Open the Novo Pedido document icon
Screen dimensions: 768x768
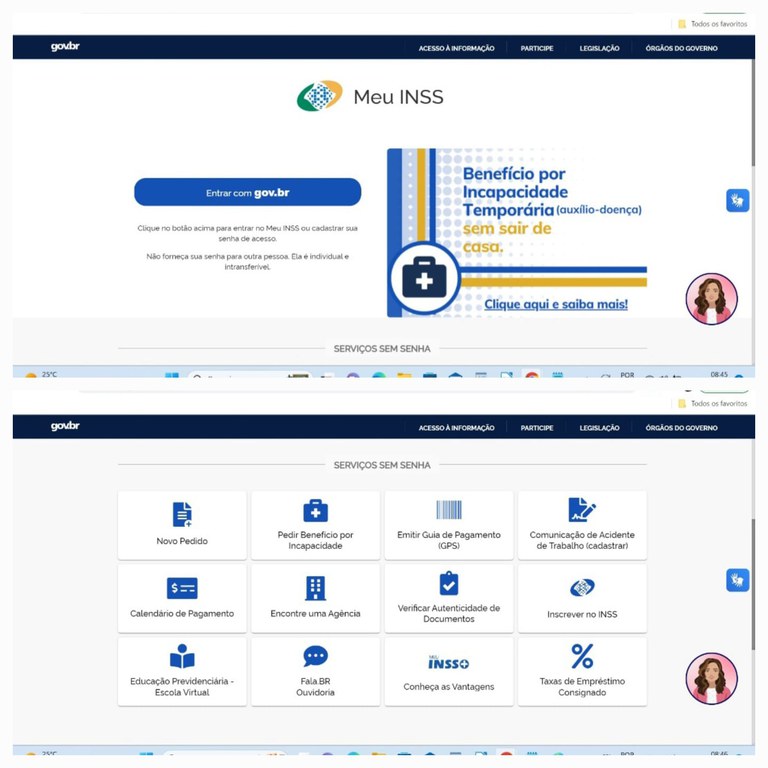(182, 514)
